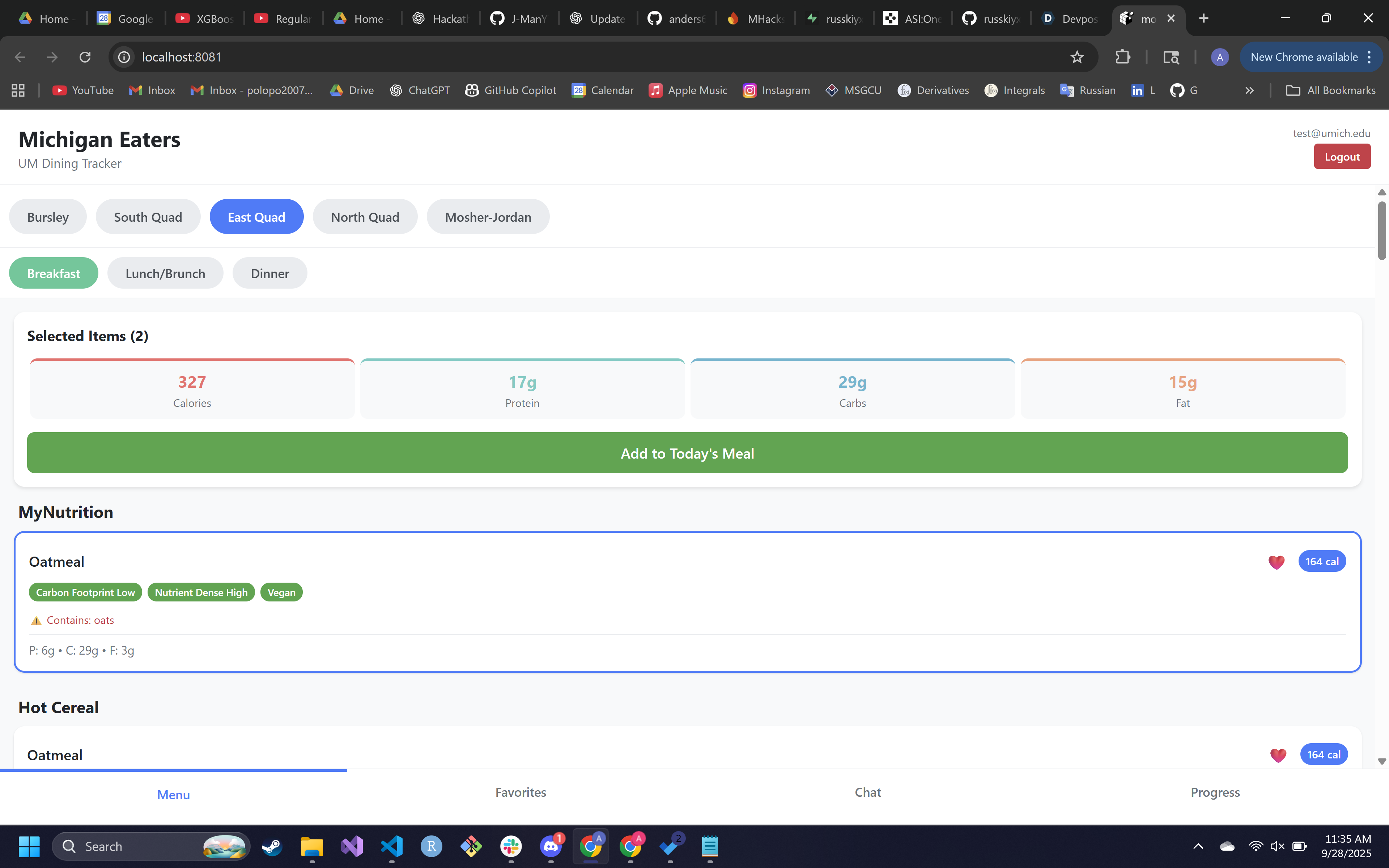The height and width of the screenshot is (868, 1389).
Task: Open the Chrome extensions puzzle icon
Action: pos(1122,57)
